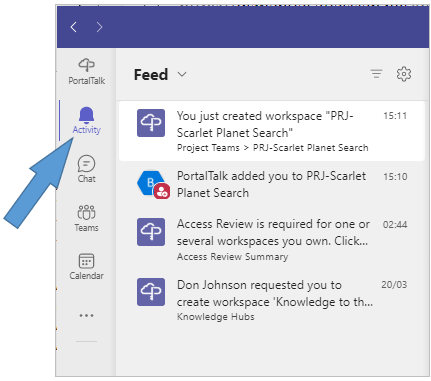431x381 pixels.
Task: Open Teams from the sidebar
Action: 86,218
